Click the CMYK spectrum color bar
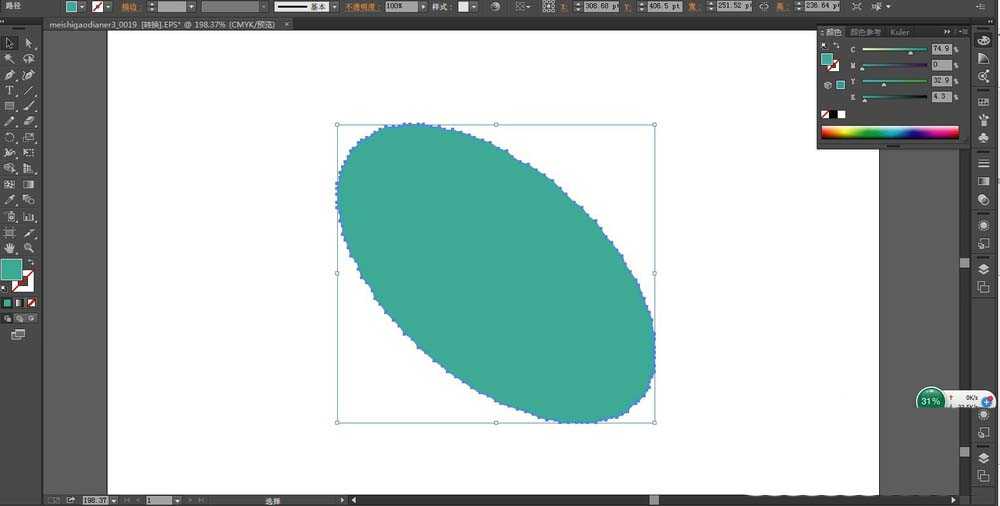 click(x=889, y=132)
